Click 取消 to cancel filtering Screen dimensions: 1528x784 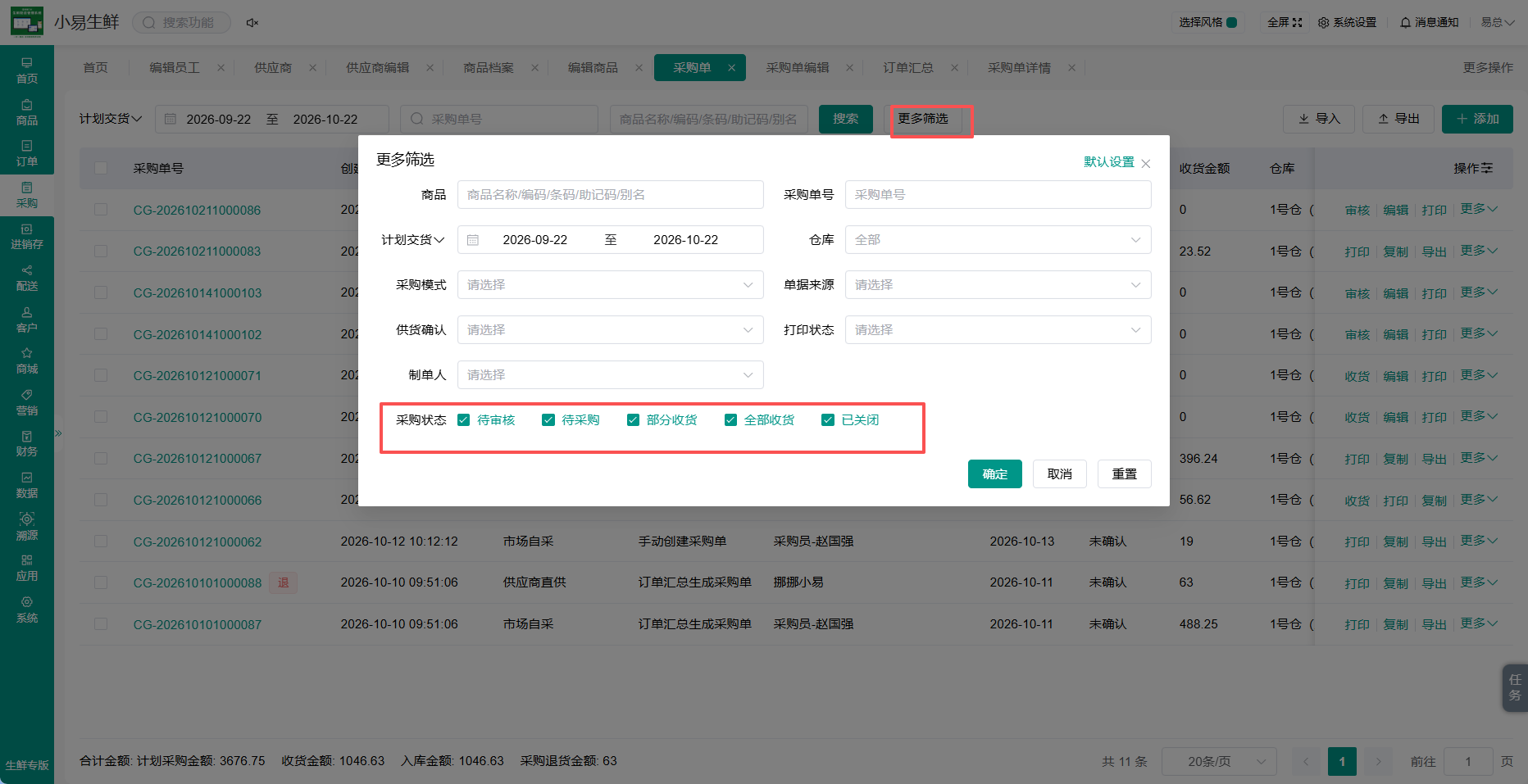click(x=1060, y=474)
